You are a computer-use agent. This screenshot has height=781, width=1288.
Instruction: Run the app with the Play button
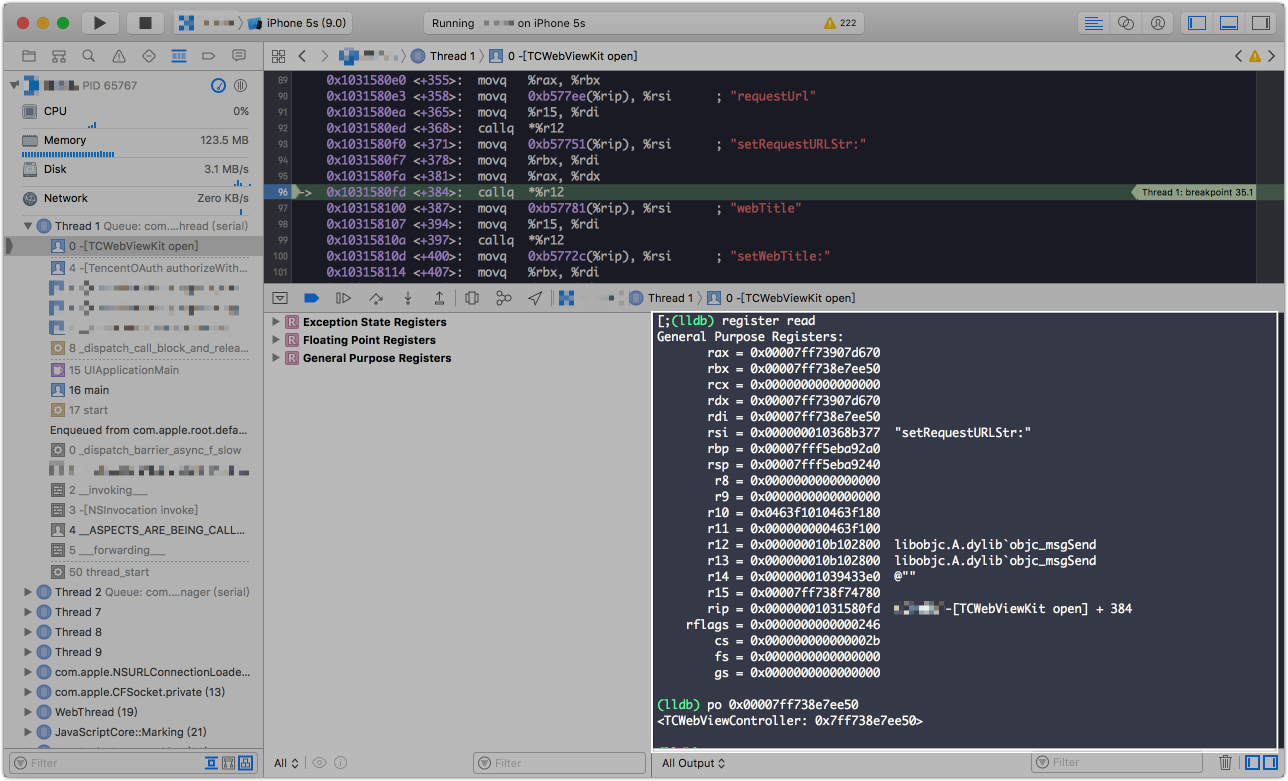point(99,23)
